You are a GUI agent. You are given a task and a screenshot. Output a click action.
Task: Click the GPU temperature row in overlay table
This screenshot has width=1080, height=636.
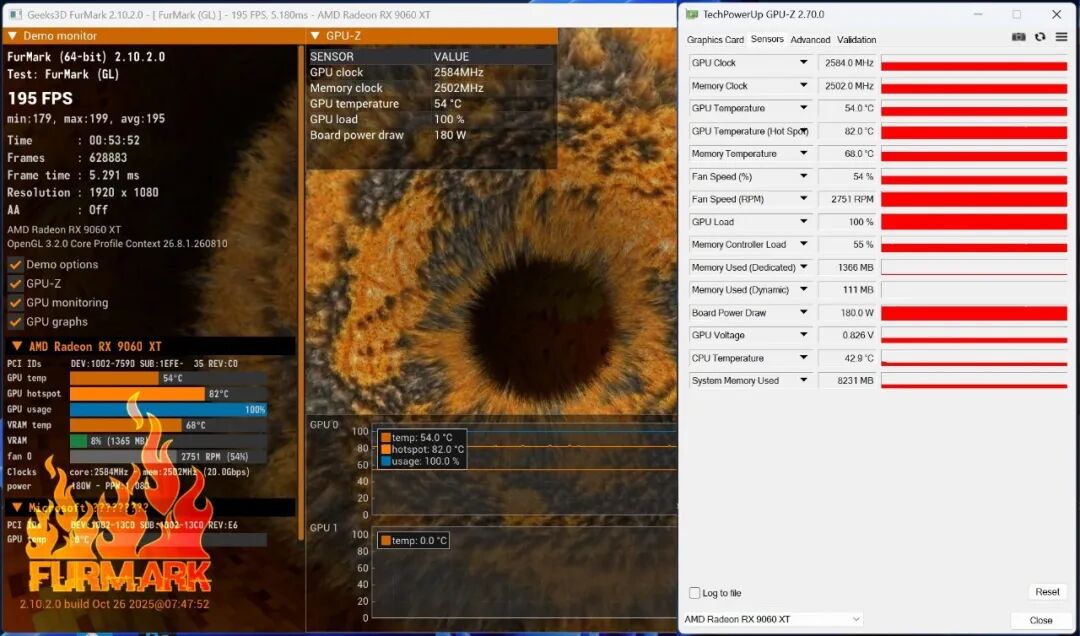(432, 103)
